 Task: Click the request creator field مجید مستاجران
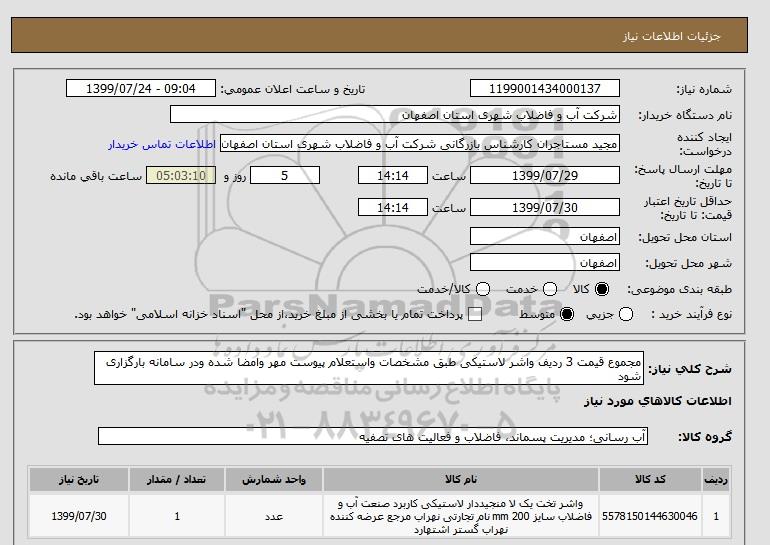pos(420,144)
